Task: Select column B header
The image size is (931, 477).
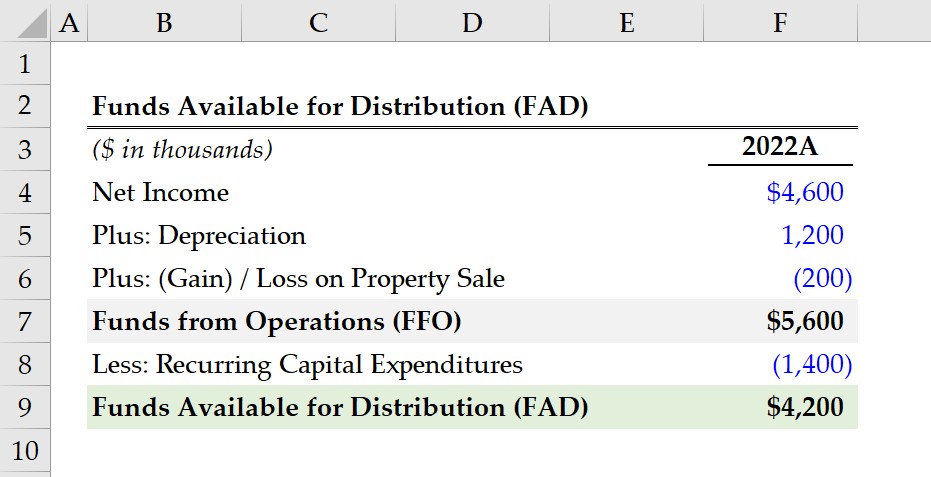Action: (164, 23)
